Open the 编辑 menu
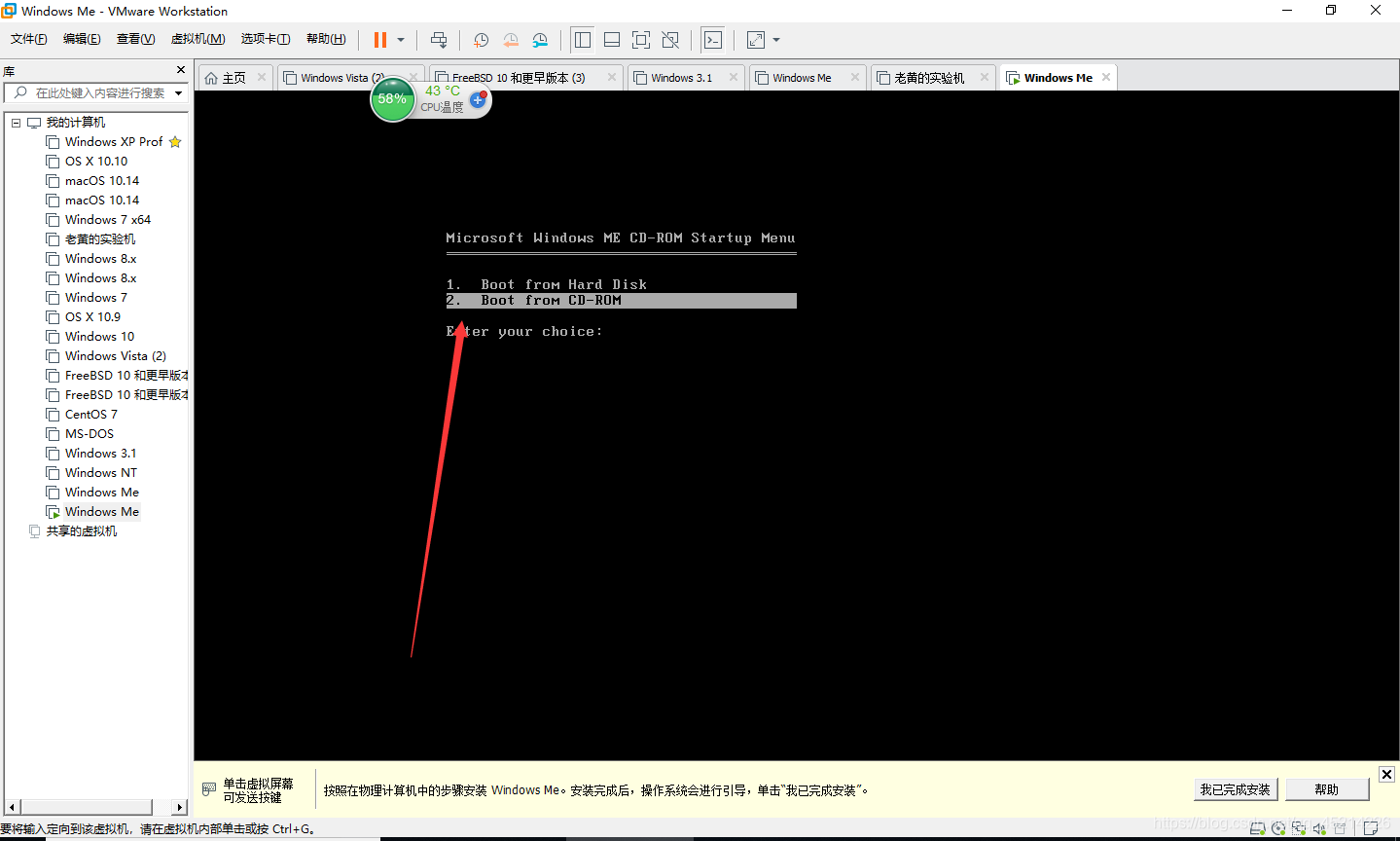 point(82,39)
